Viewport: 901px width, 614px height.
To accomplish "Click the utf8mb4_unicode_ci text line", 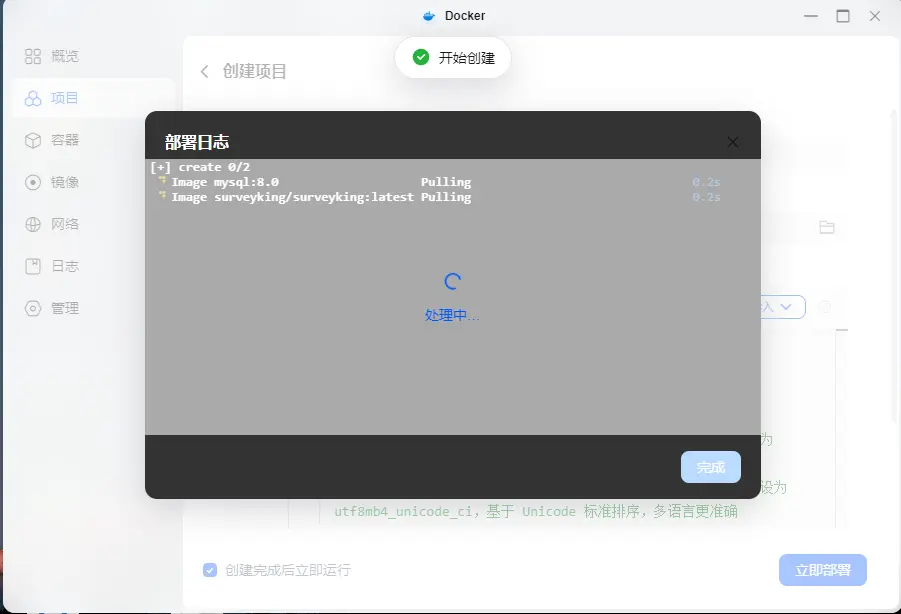I will click(536, 511).
